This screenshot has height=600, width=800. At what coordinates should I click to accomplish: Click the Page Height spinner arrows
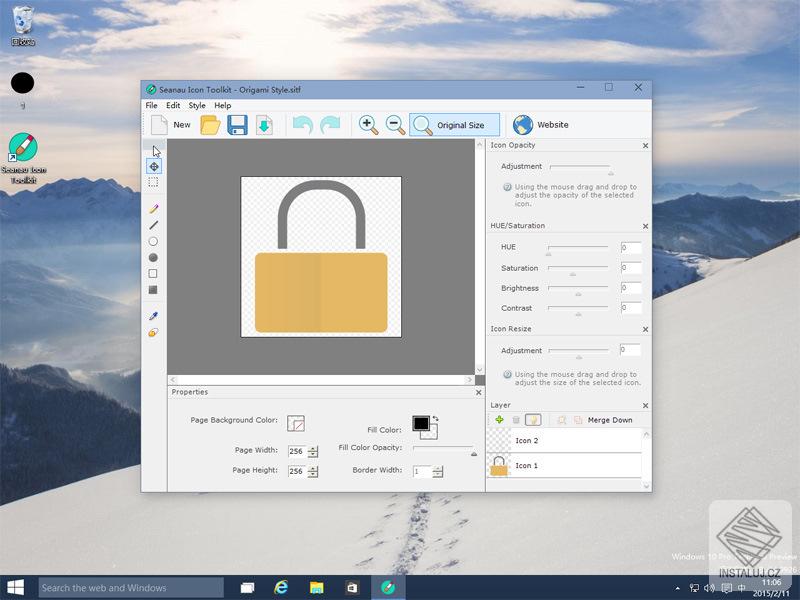tap(313, 471)
